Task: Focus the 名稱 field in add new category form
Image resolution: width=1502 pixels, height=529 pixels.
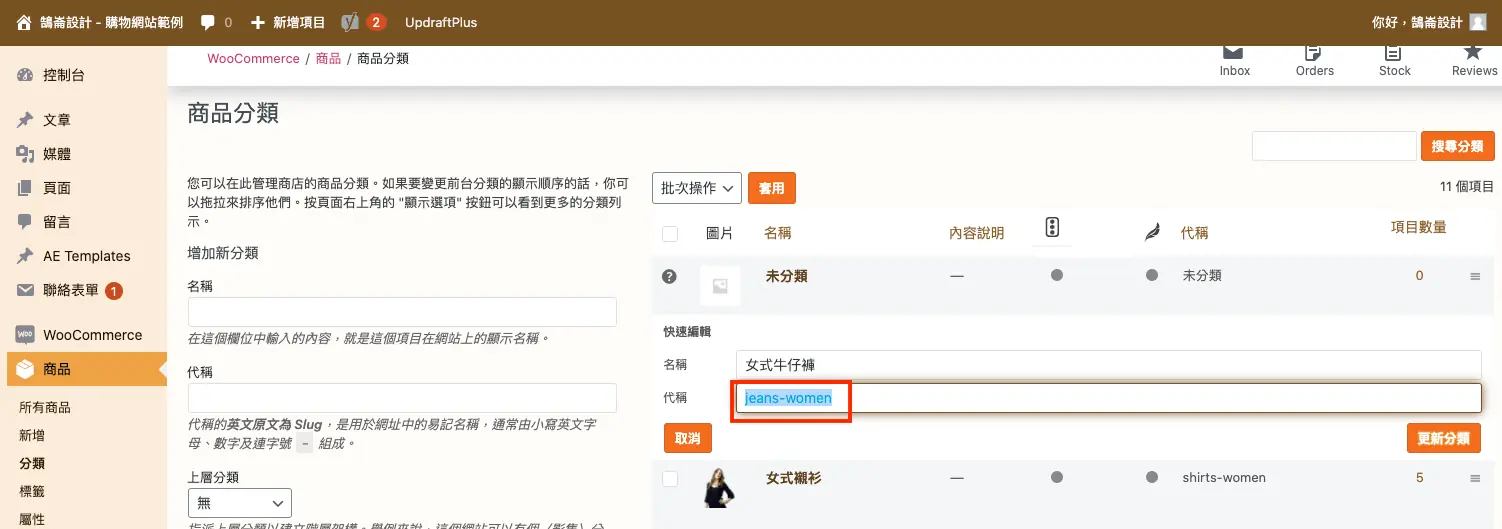Action: 402,312
